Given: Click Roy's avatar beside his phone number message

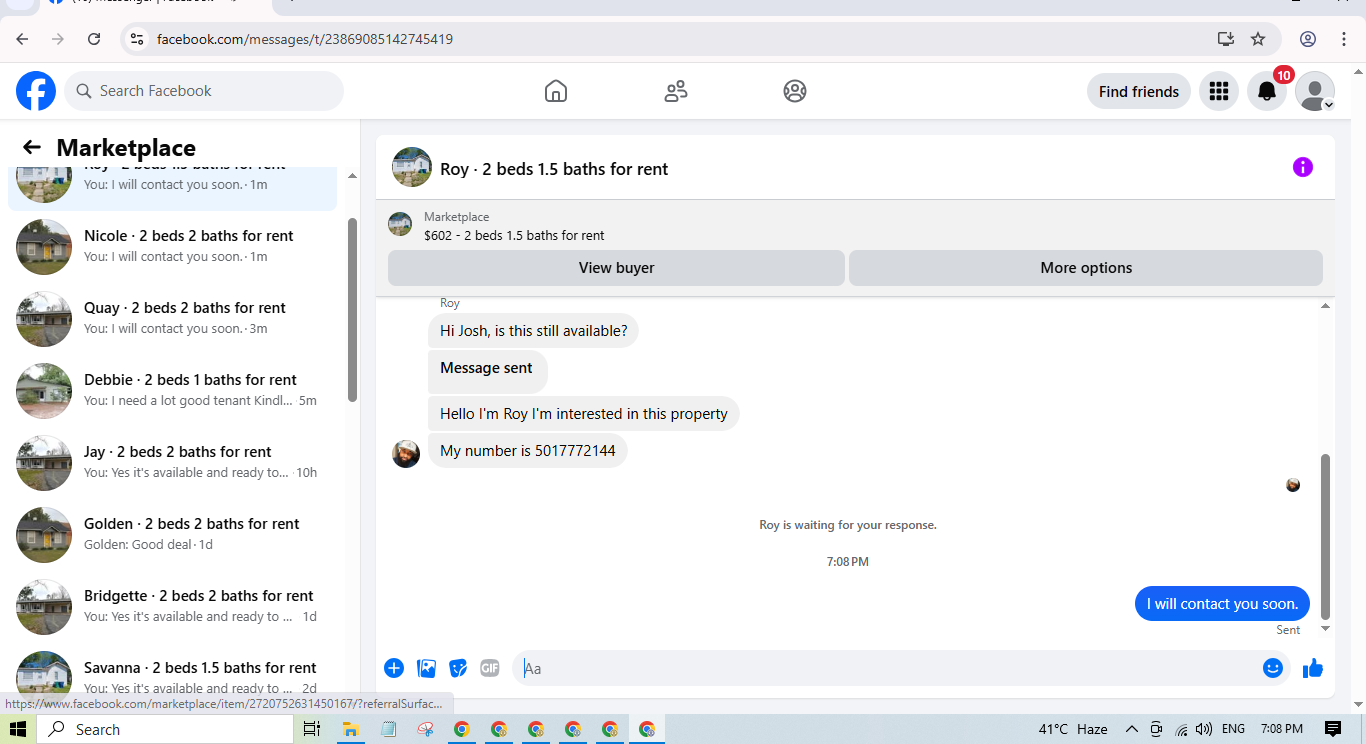Looking at the screenshot, I should pos(406,454).
